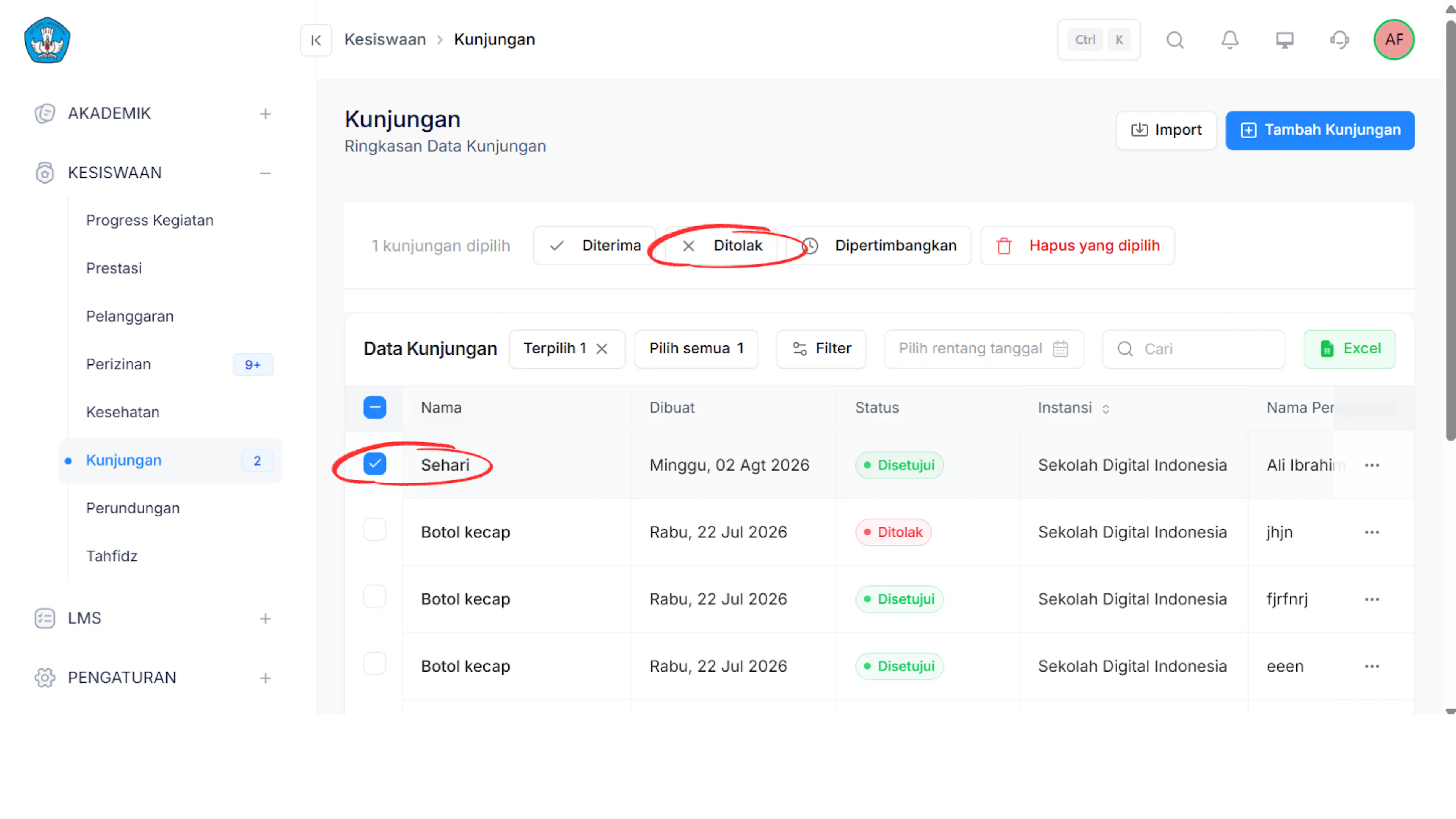Set selected visit to Dipertimbangkan
Image resolution: width=1456 pixels, height=819 pixels.
(879, 246)
